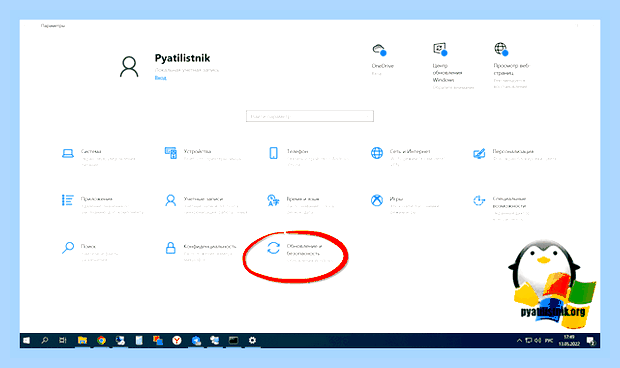The width and height of the screenshot is (620, 368).
Task: Open the volume speaker tray icon
Action: click(x=538, y=340)
